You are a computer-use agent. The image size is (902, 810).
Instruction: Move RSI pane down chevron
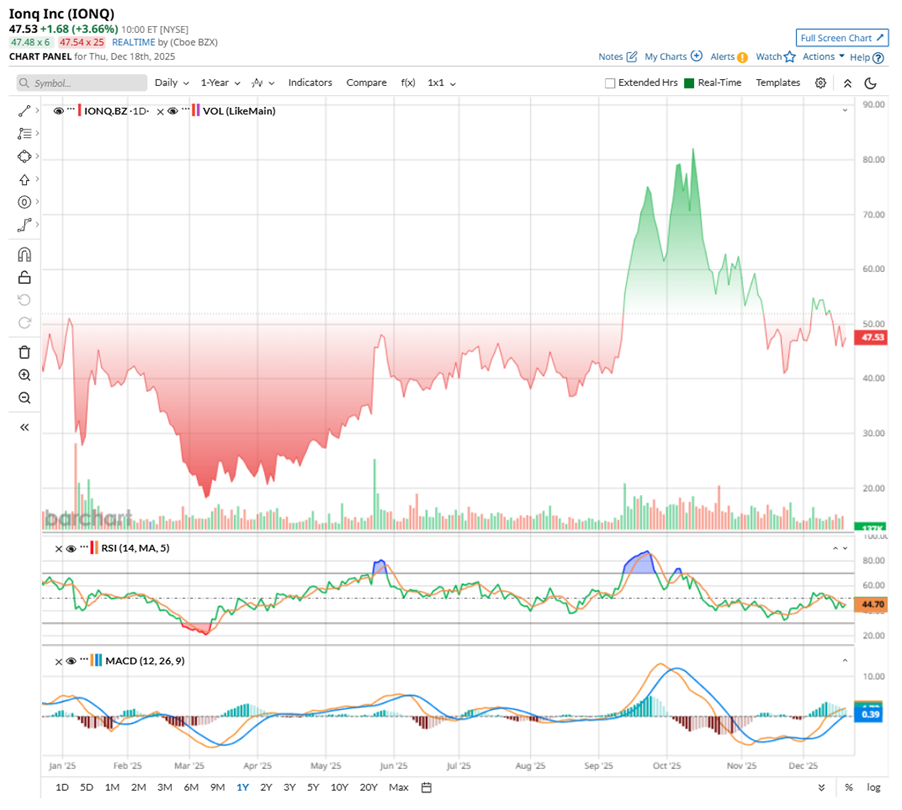click(x=845, y=548)
